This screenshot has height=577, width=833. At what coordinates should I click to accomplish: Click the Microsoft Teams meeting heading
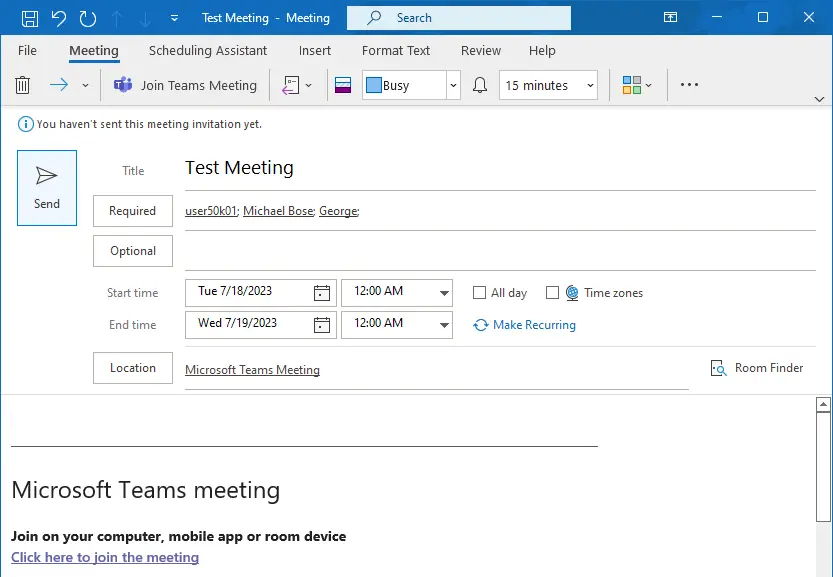pyautogui.click(x=146, y=490)
